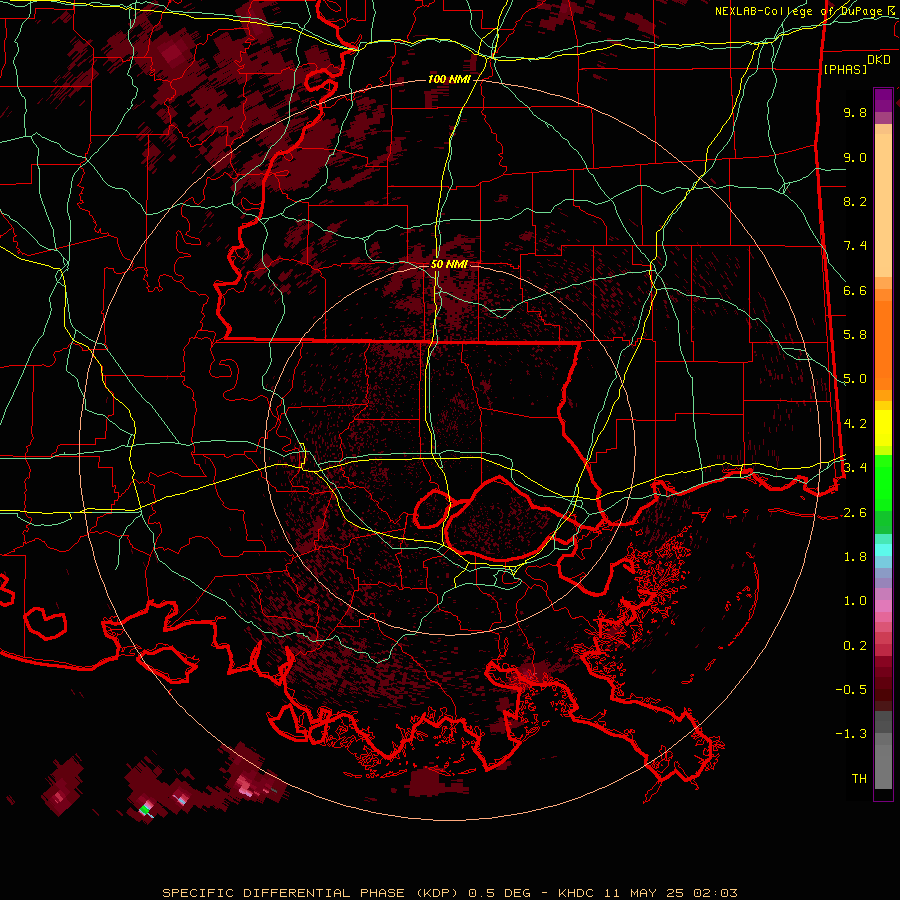Click the 1.0 value on the color scale

click(855, 601)
